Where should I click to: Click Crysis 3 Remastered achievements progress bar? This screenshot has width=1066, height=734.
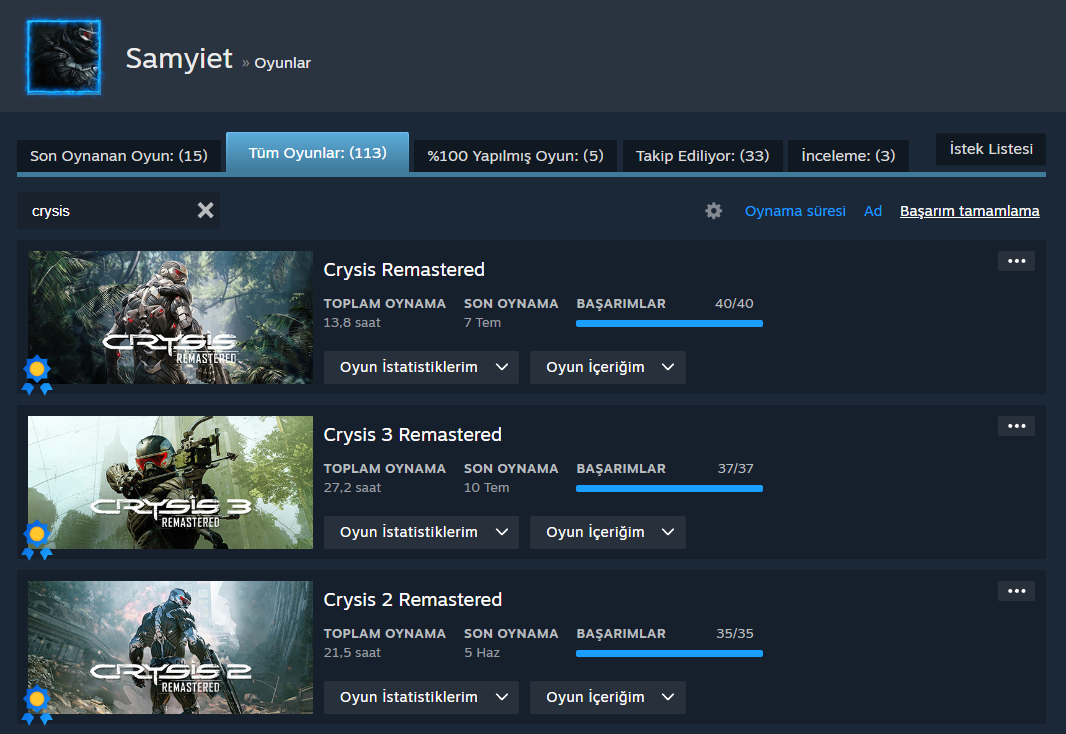point(669,489)
